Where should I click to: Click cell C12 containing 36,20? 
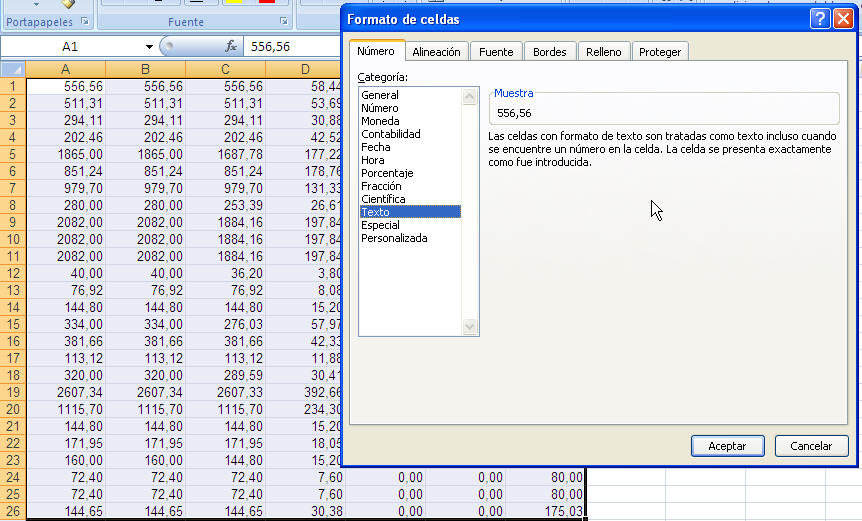coord(225,273)
